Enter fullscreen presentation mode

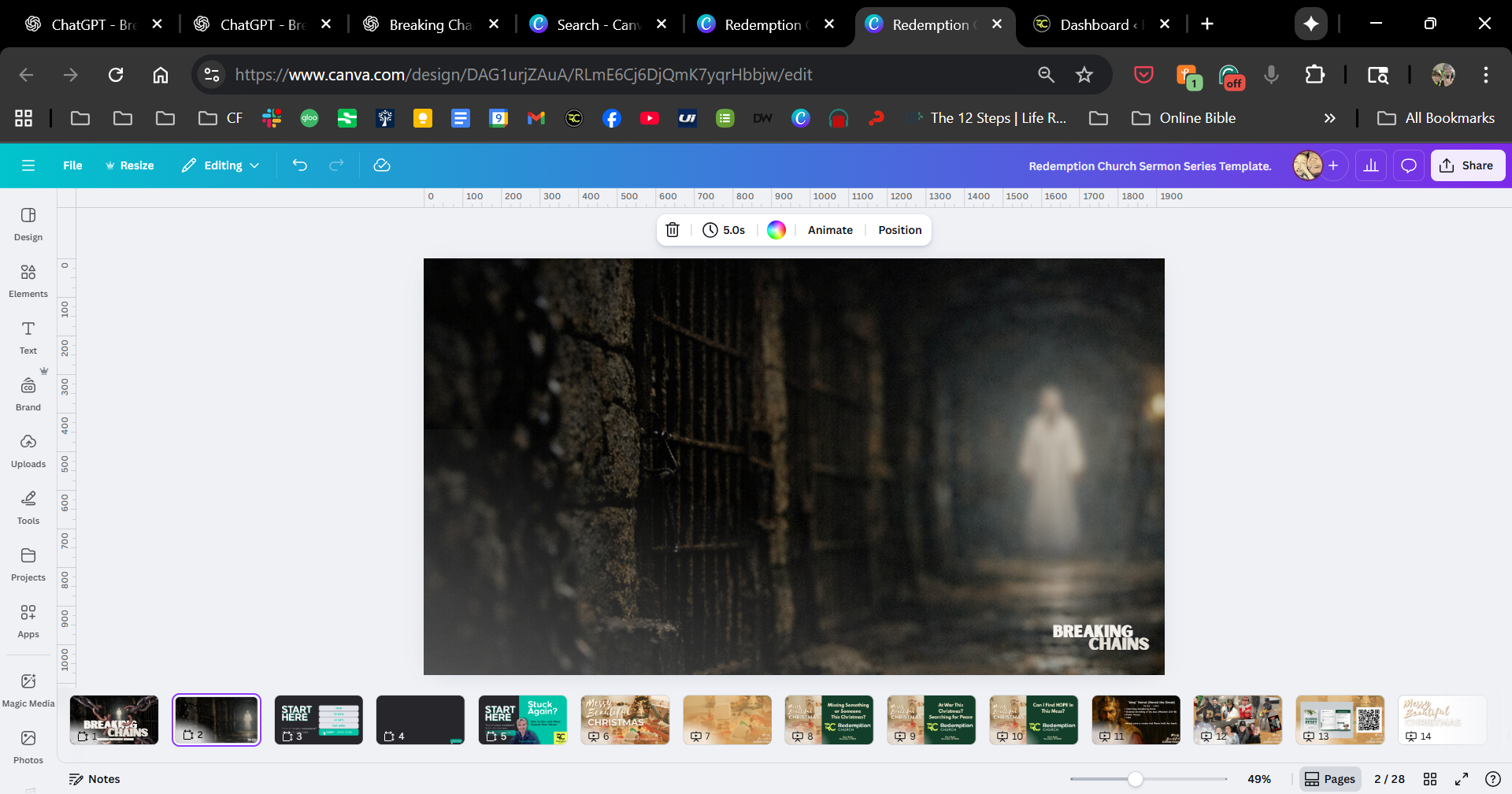click(x=1462, y=779)
